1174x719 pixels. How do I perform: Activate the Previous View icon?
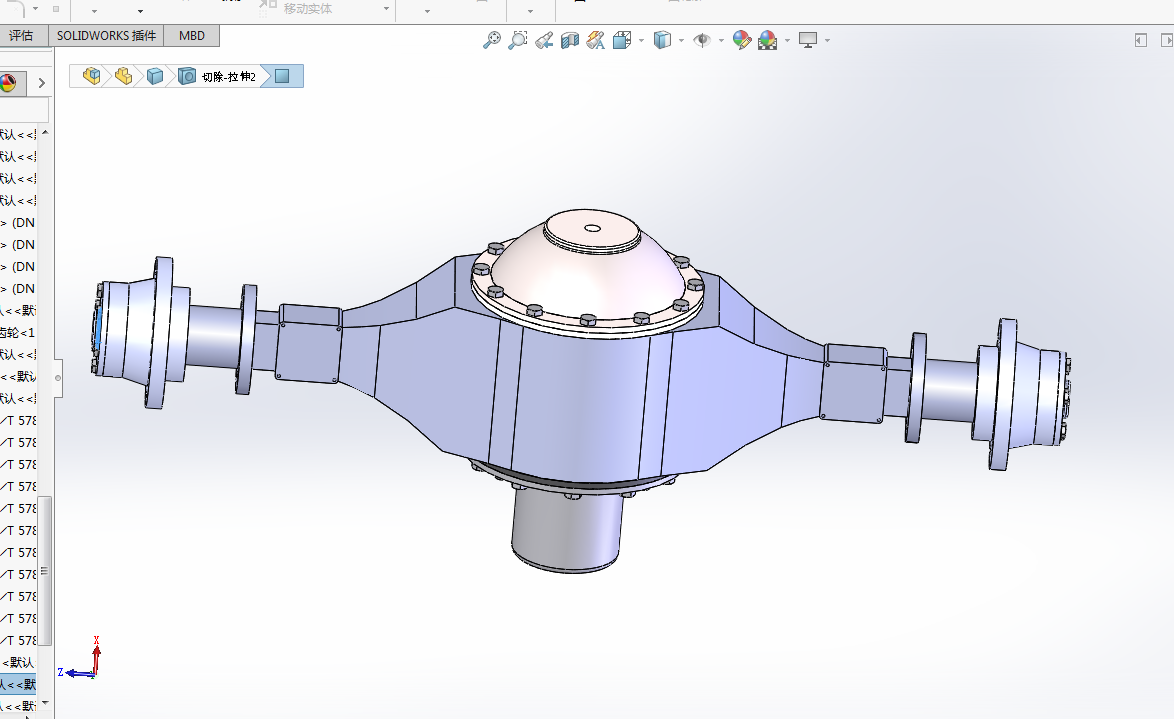(544, 40)
